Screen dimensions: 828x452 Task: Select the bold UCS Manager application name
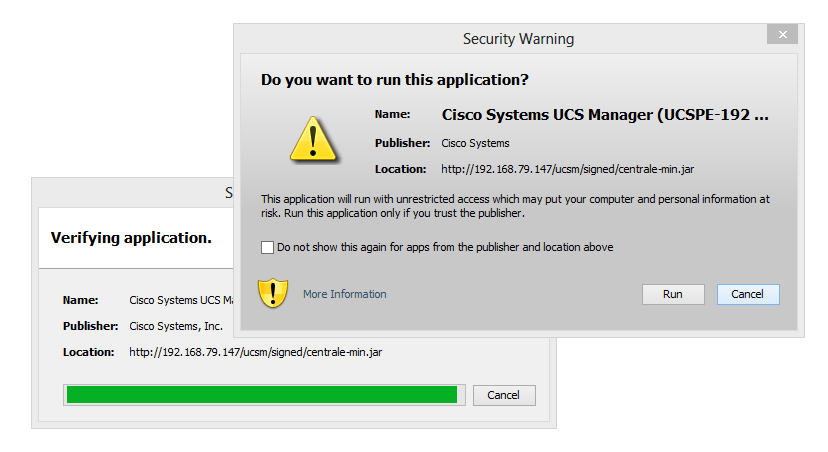click(x=605, y=115)
